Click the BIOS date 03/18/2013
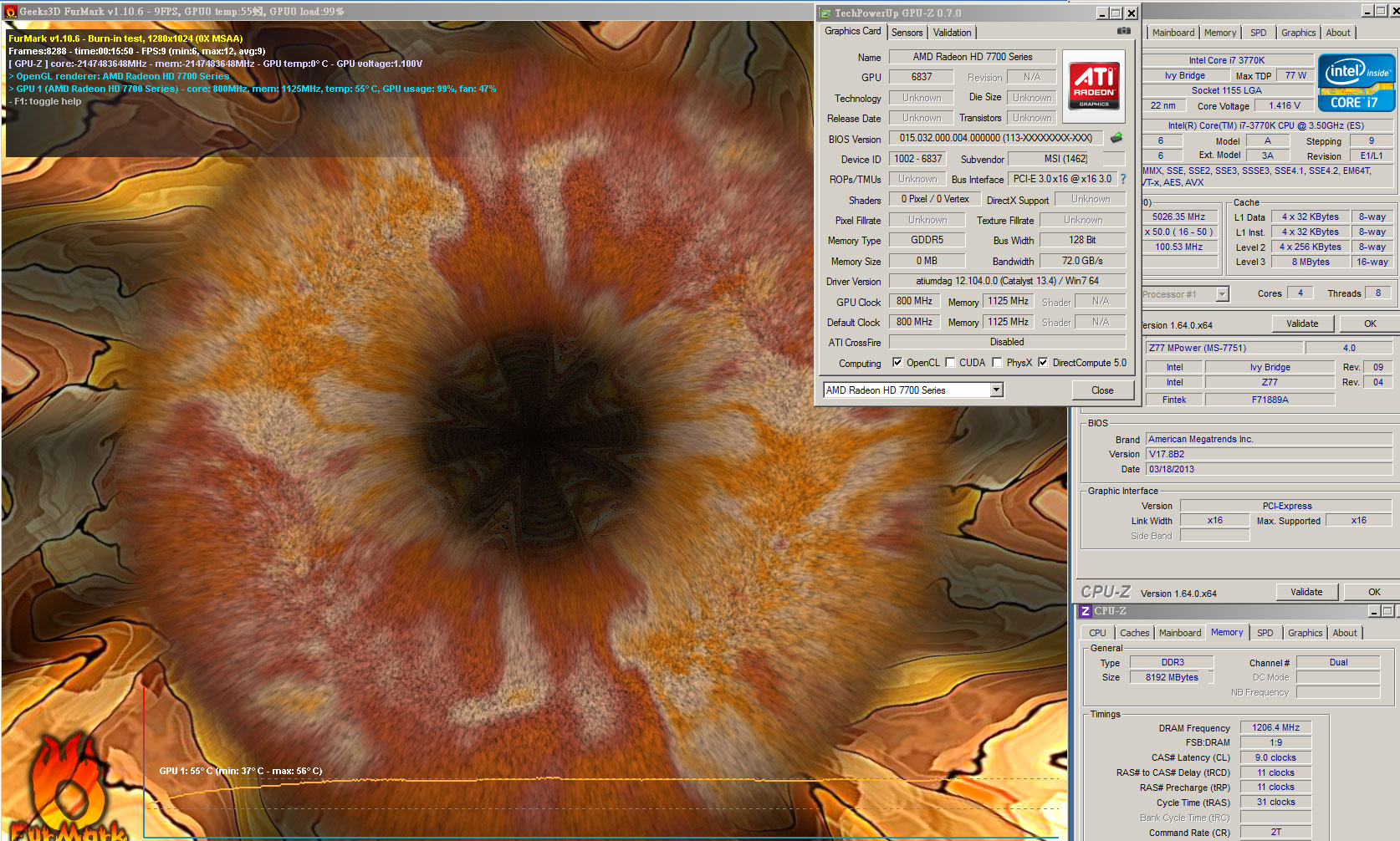 pyautogui.click(x=1269, y=469)
